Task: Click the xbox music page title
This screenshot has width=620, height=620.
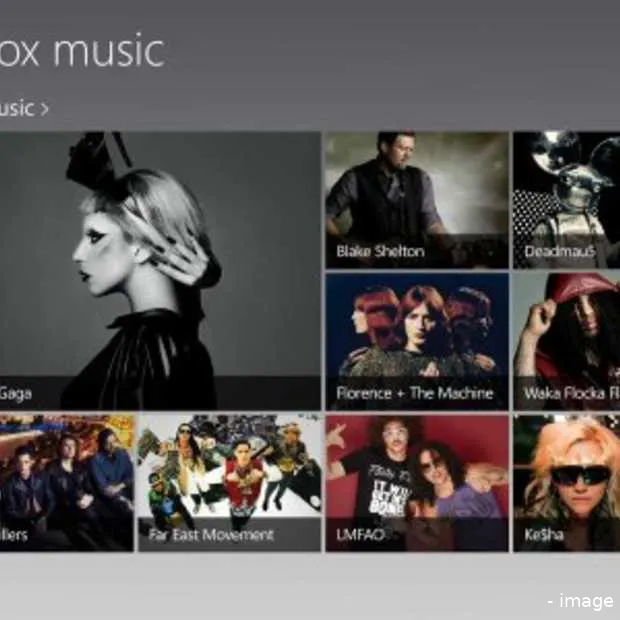Action: 82,51
